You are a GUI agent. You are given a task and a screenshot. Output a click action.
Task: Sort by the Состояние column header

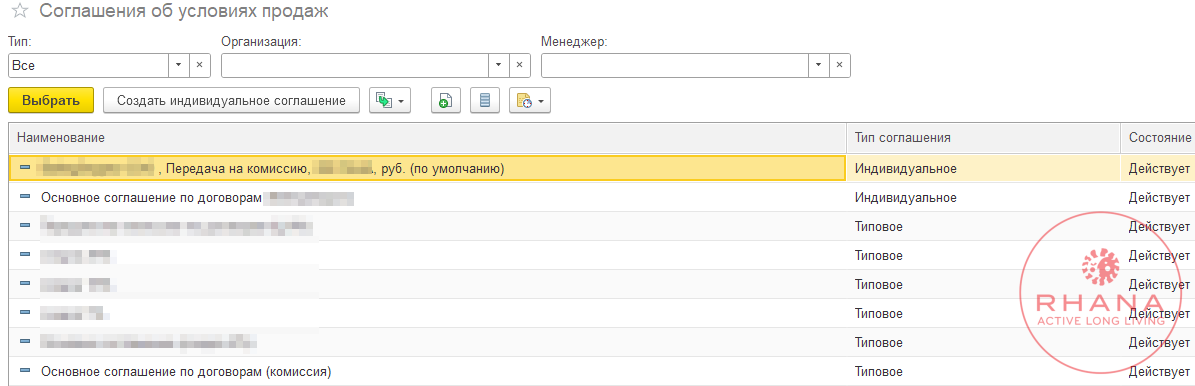pos(1158,137)
